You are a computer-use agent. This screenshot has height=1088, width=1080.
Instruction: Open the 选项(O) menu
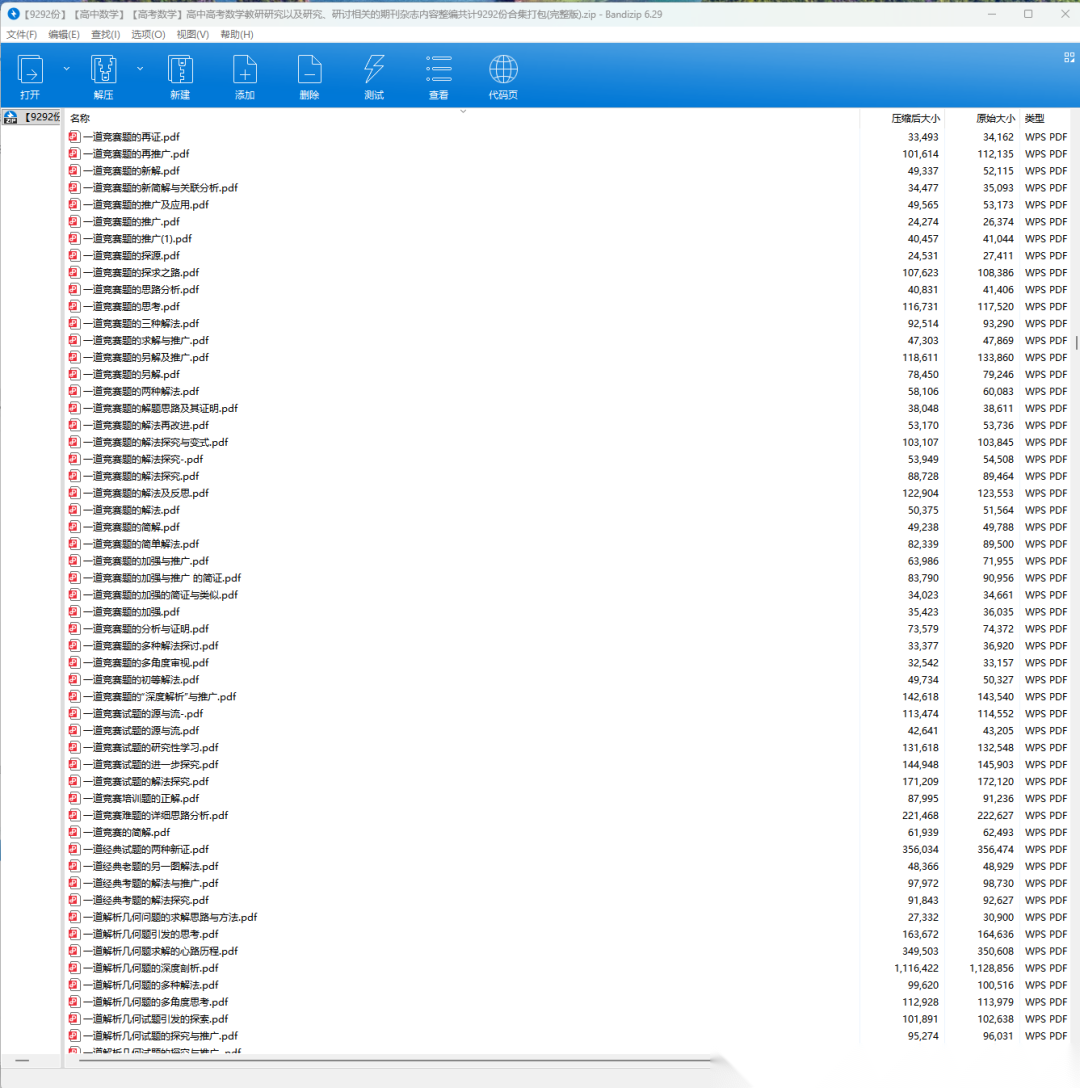(x=148, y=34)
